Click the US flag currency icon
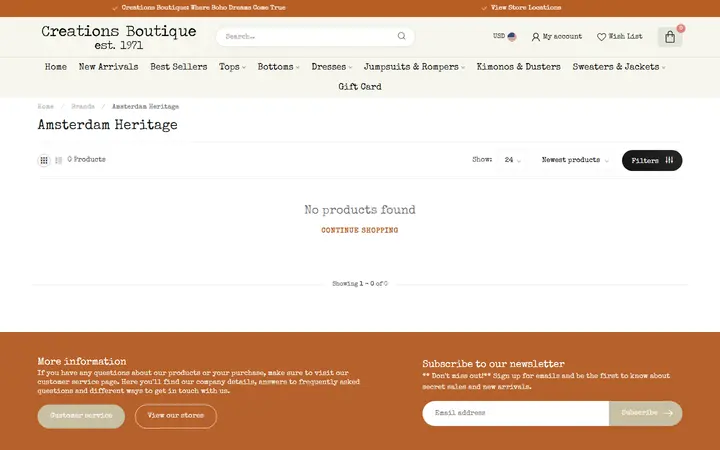Image resolution: width=720 pixels, height=450 pixels. 512,37
